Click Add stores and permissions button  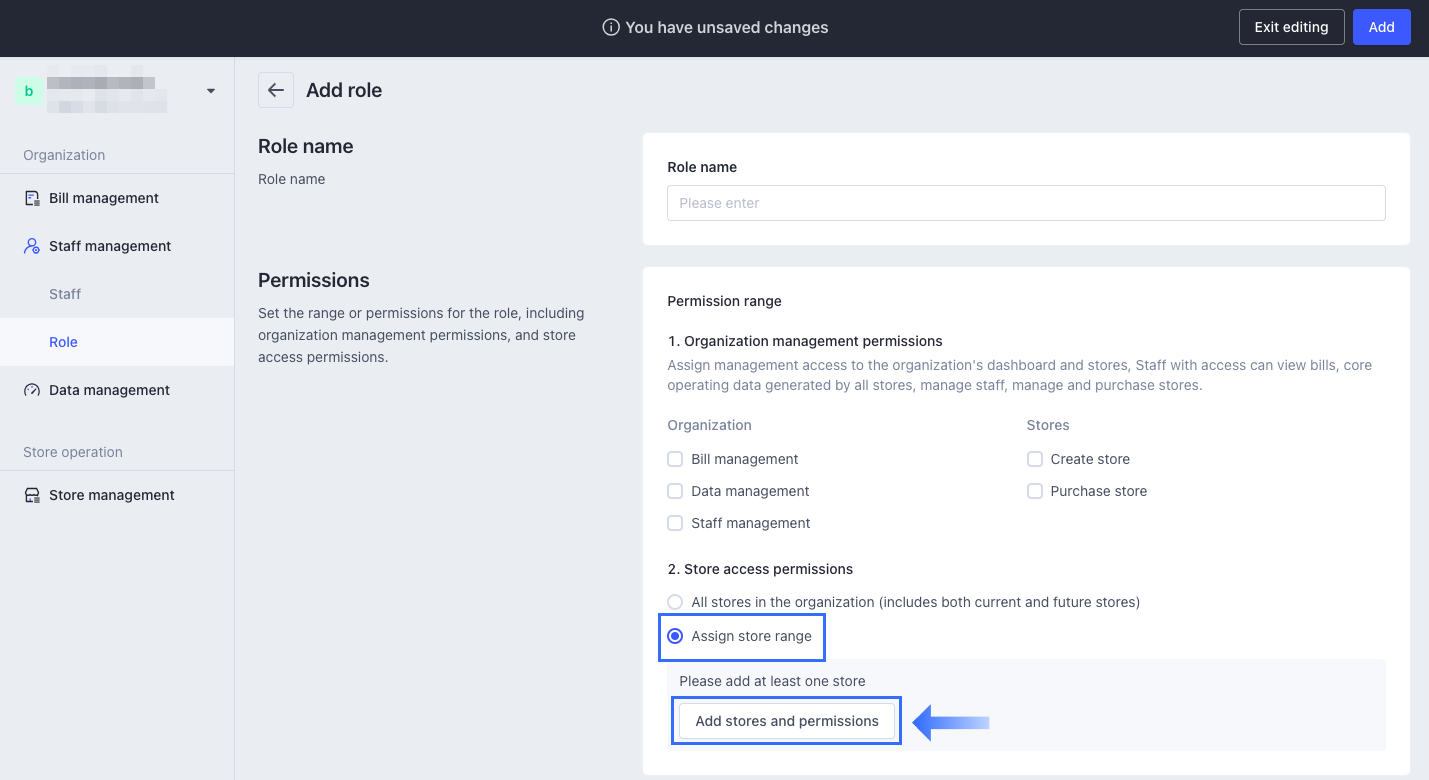pos(787,721)
